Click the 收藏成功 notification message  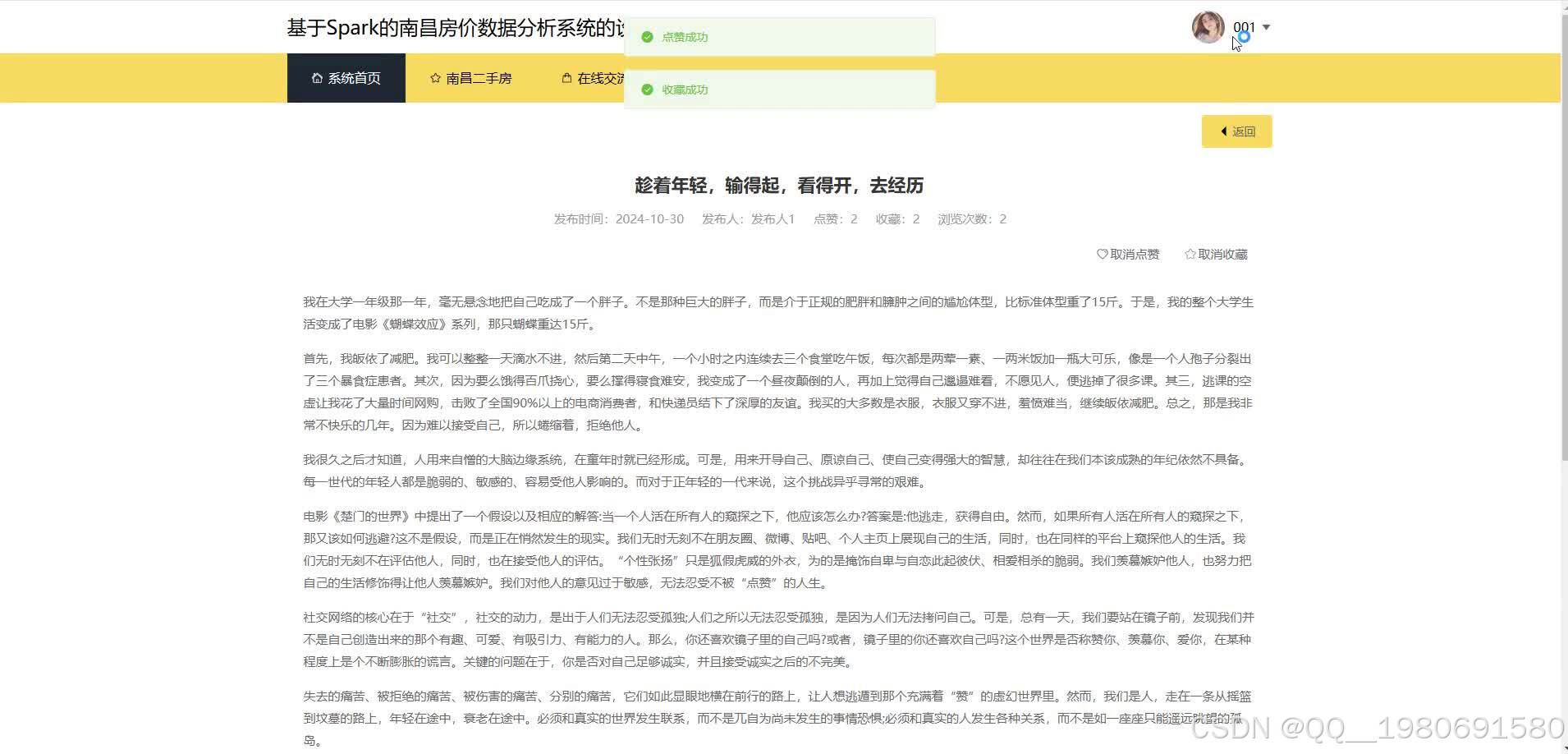[780, 90]
